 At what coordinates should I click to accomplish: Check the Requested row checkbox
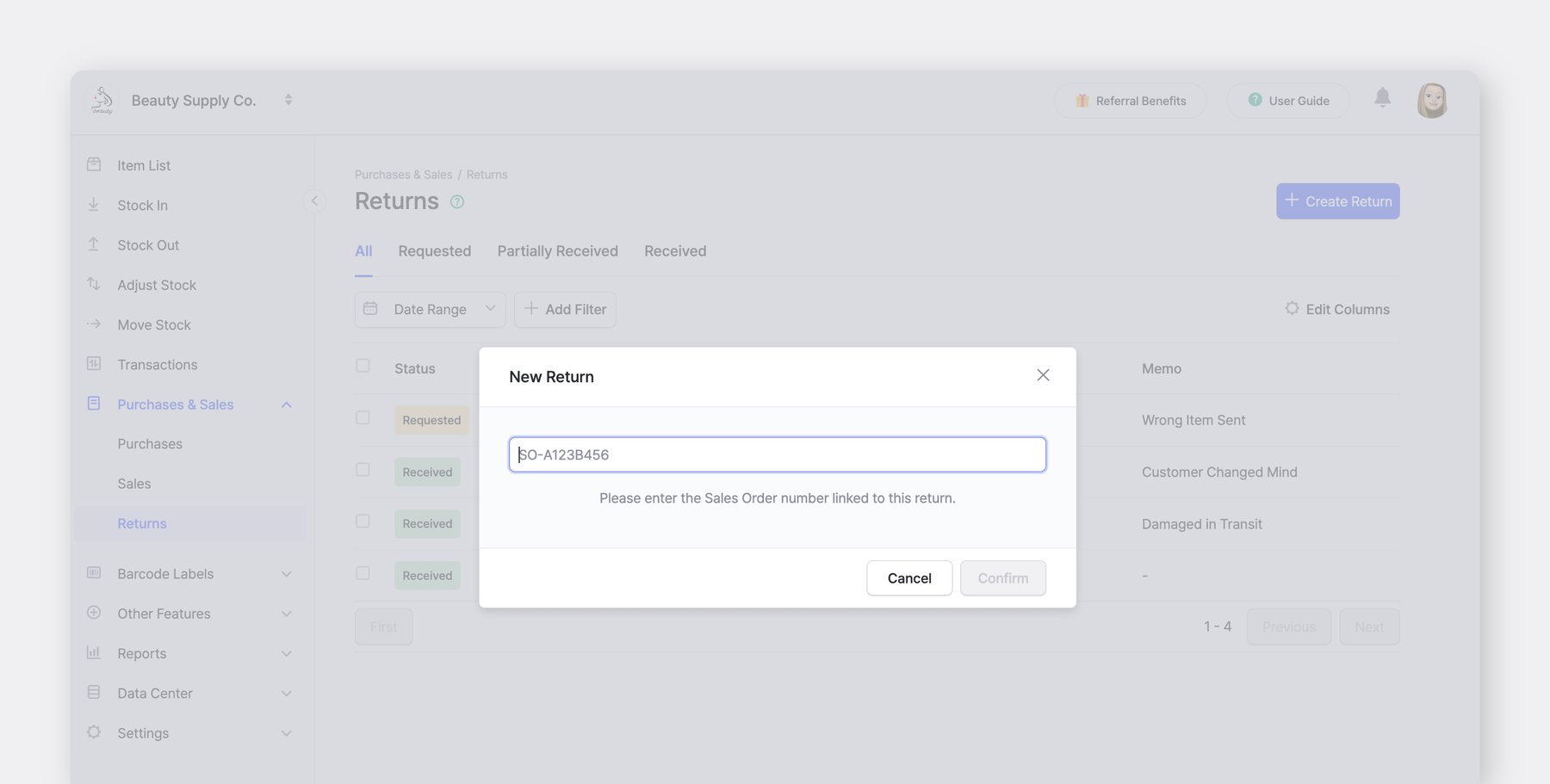click(363, 418)
